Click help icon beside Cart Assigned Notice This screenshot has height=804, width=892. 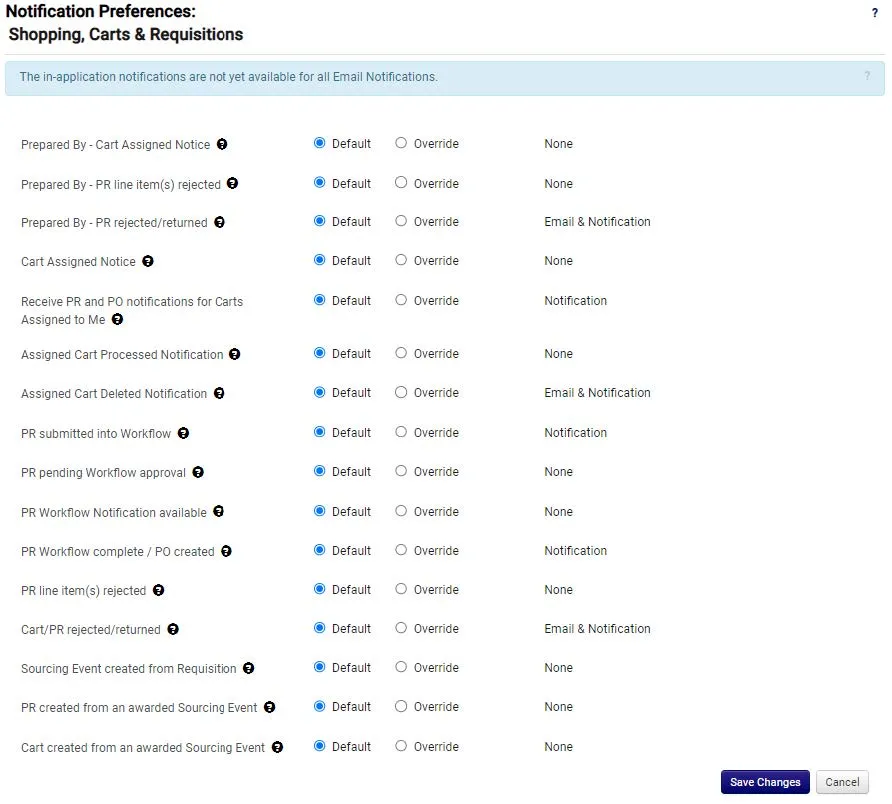147,261
